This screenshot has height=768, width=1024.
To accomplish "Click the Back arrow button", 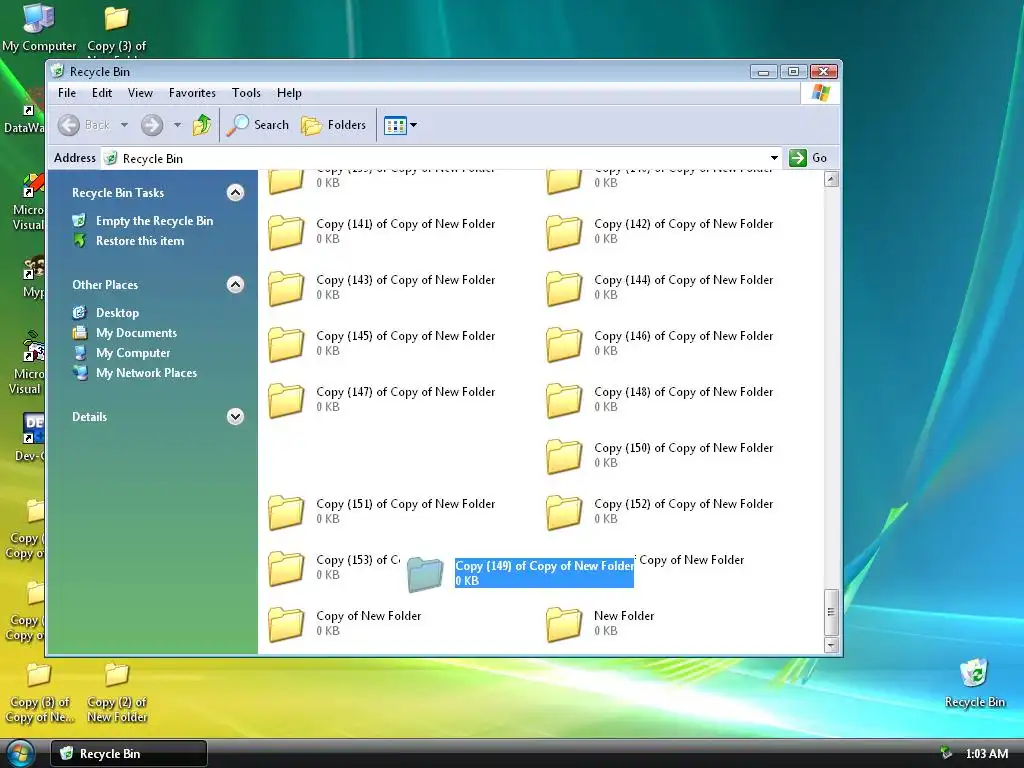I will 69,125.
